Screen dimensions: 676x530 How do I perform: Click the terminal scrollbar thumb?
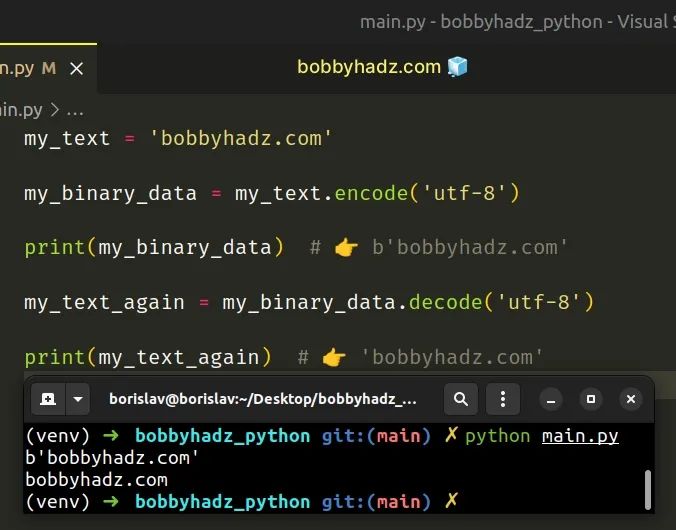coord(648,490)
